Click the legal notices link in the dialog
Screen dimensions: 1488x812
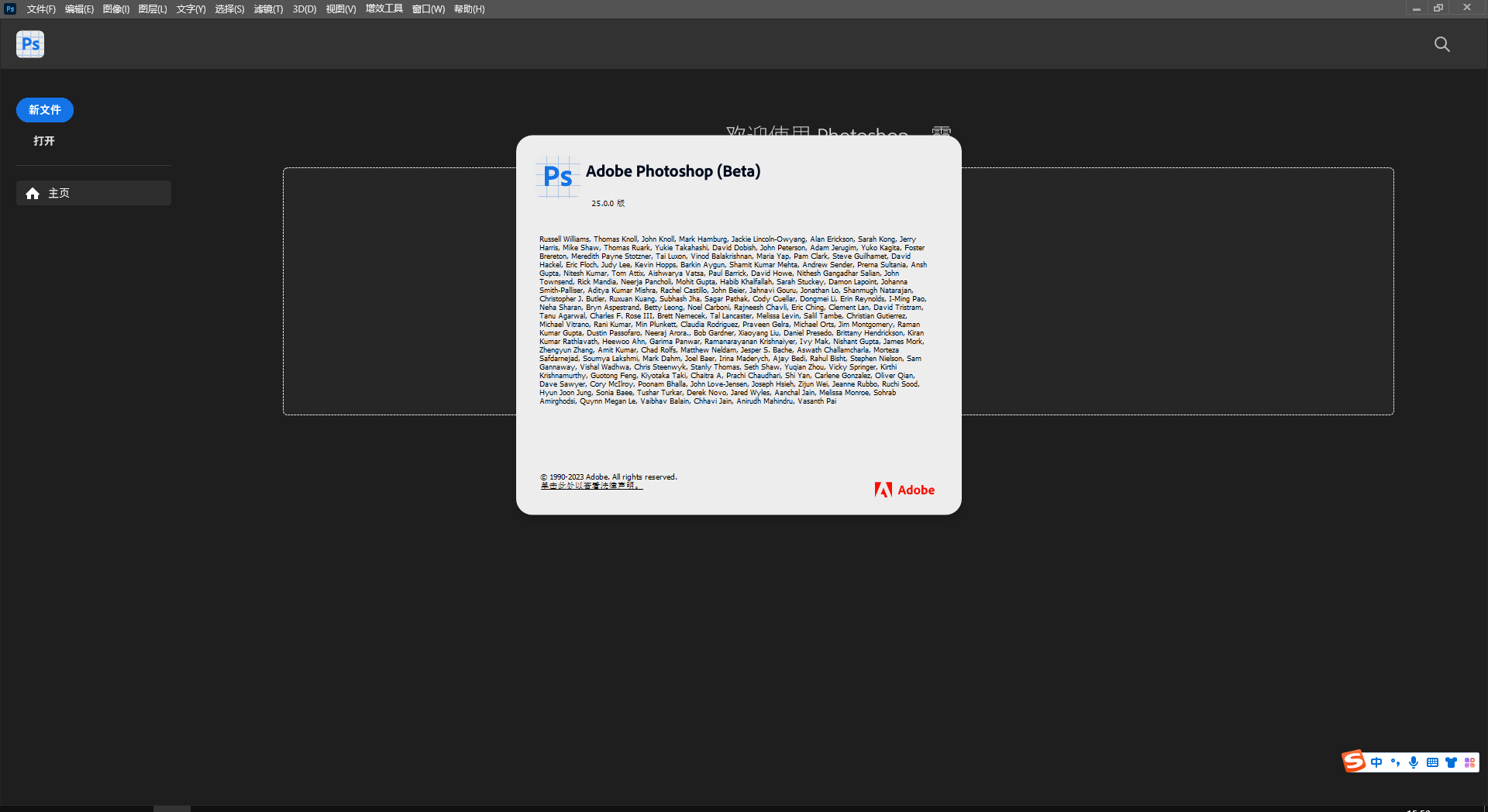point(590,485)
